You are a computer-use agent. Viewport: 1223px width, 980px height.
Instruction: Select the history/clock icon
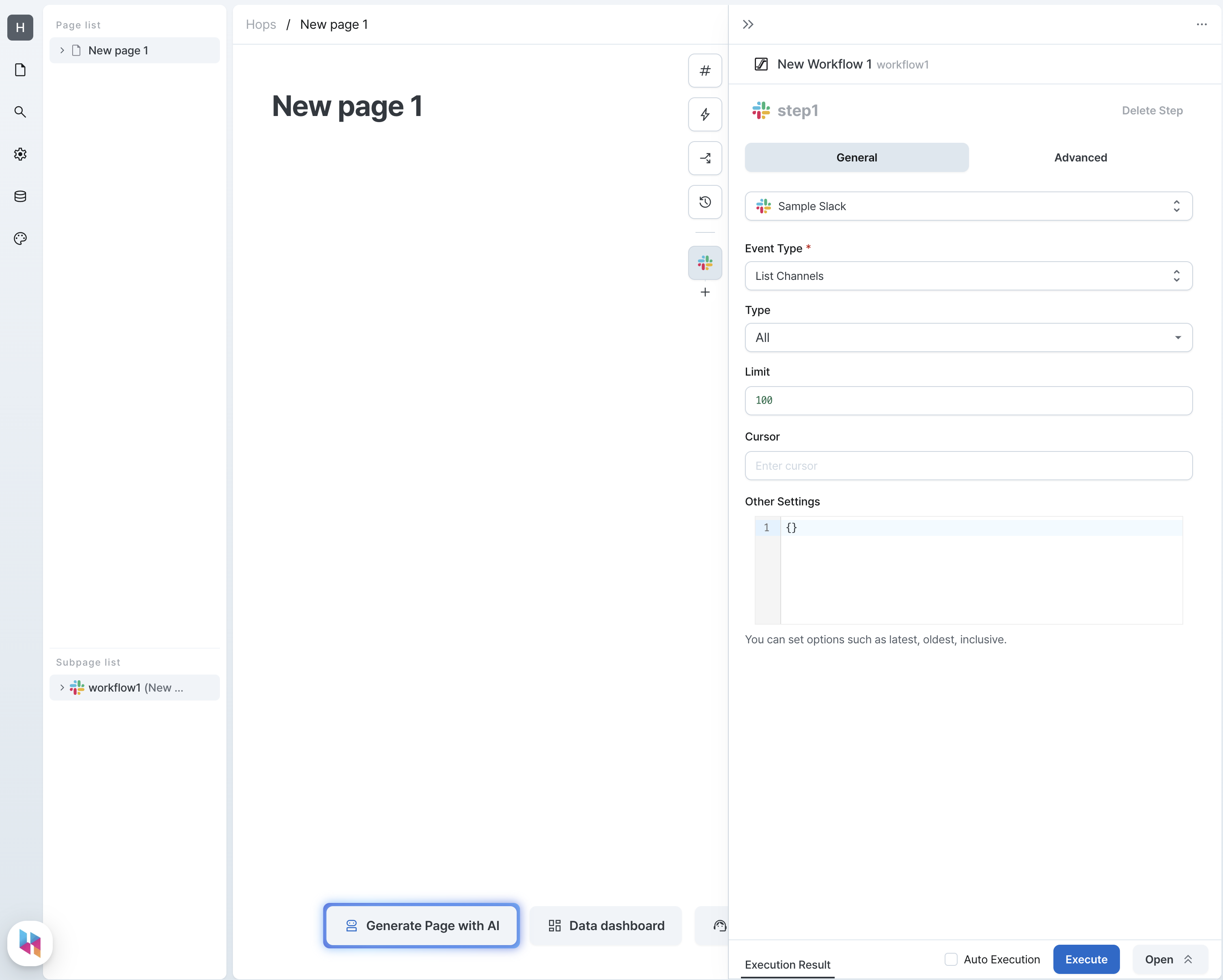[x=705, y=201]
